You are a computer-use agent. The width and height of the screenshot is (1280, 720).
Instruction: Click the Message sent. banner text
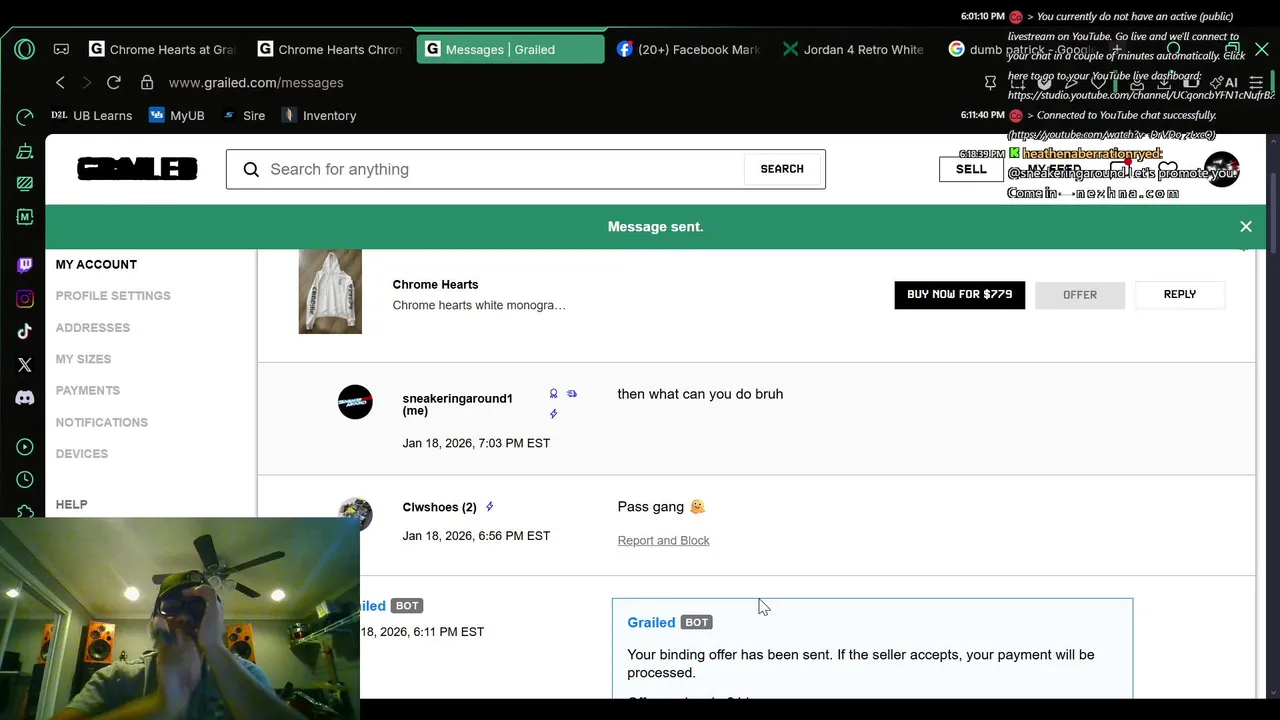click(655, 227)
